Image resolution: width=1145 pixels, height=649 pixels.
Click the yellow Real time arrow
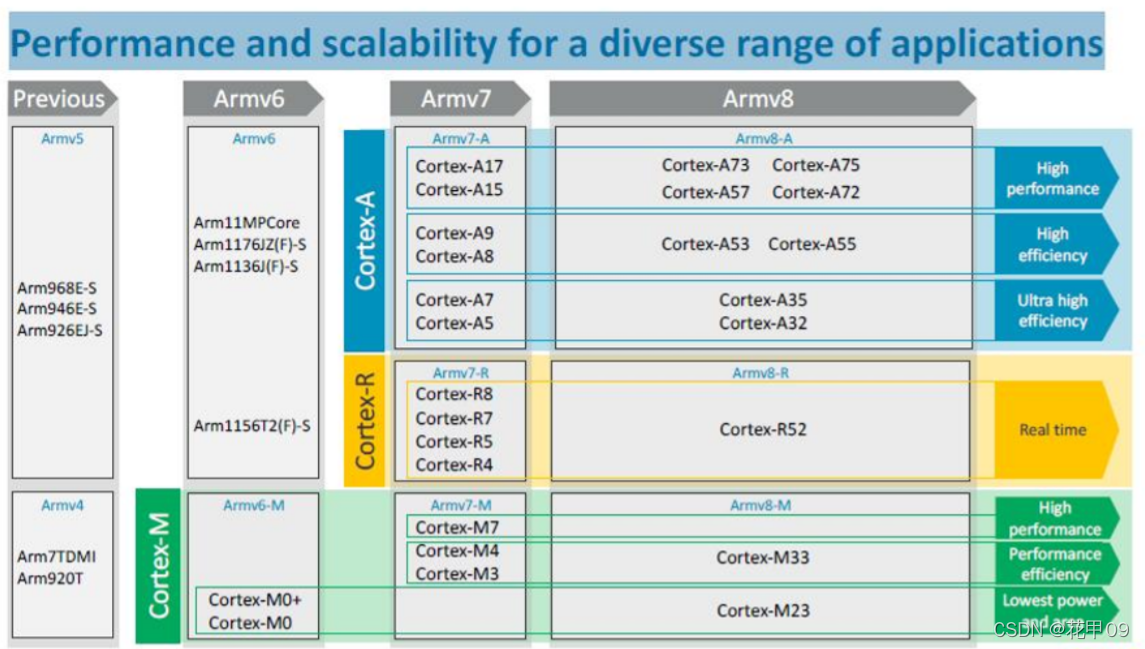coord(1056,430)
